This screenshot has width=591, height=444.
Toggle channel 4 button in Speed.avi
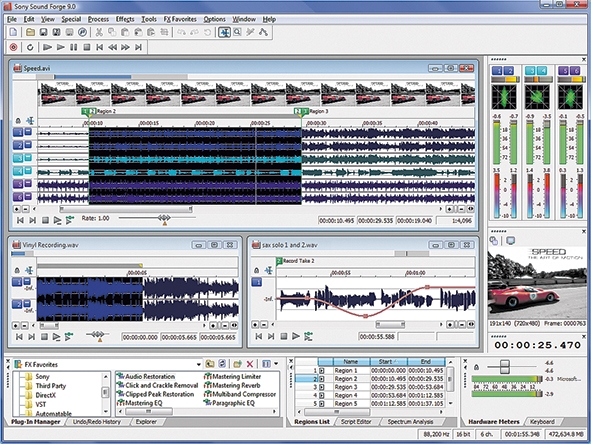pos(18,171)
